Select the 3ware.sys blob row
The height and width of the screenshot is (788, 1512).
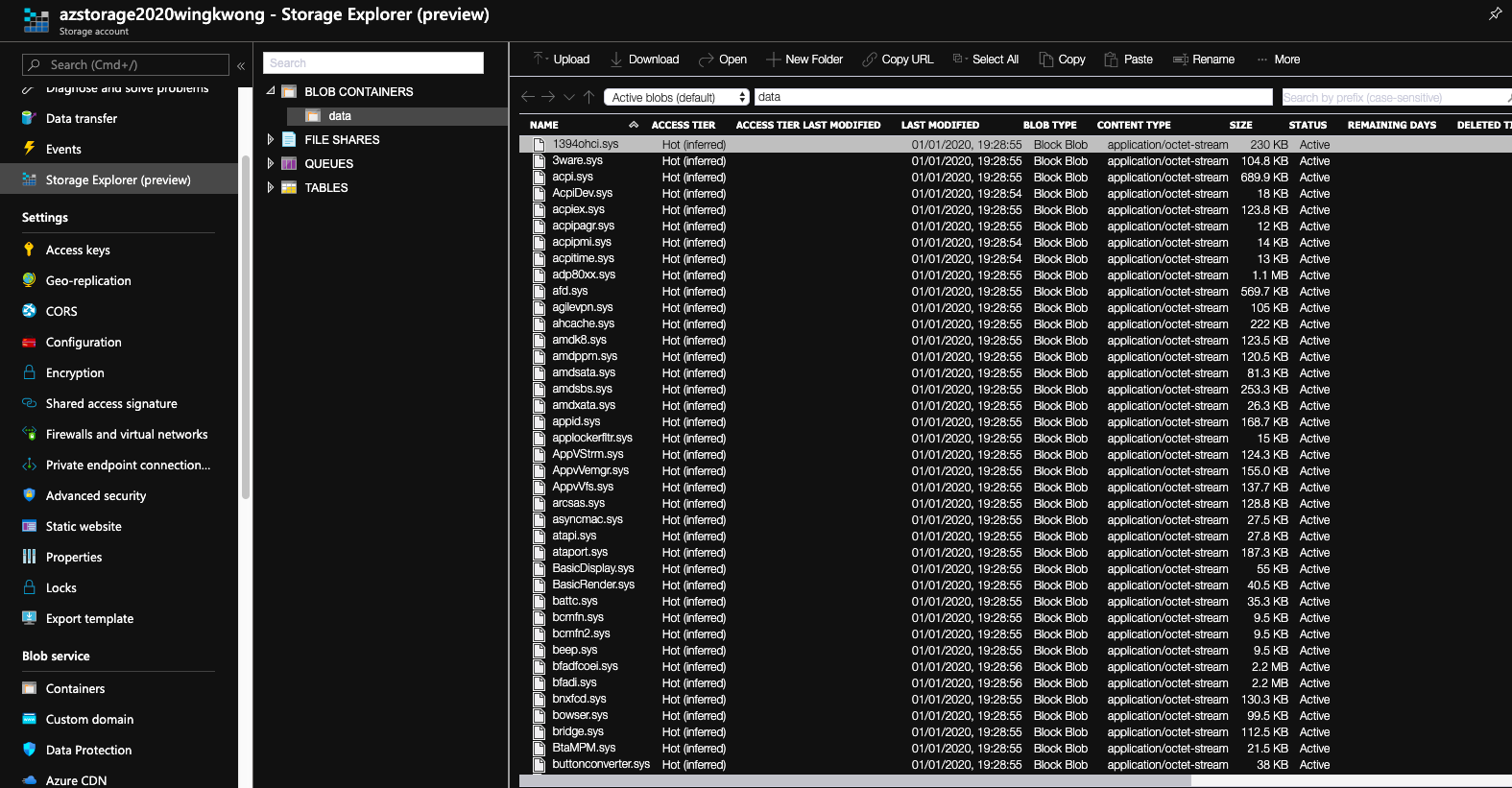(x=1016, y=161)
